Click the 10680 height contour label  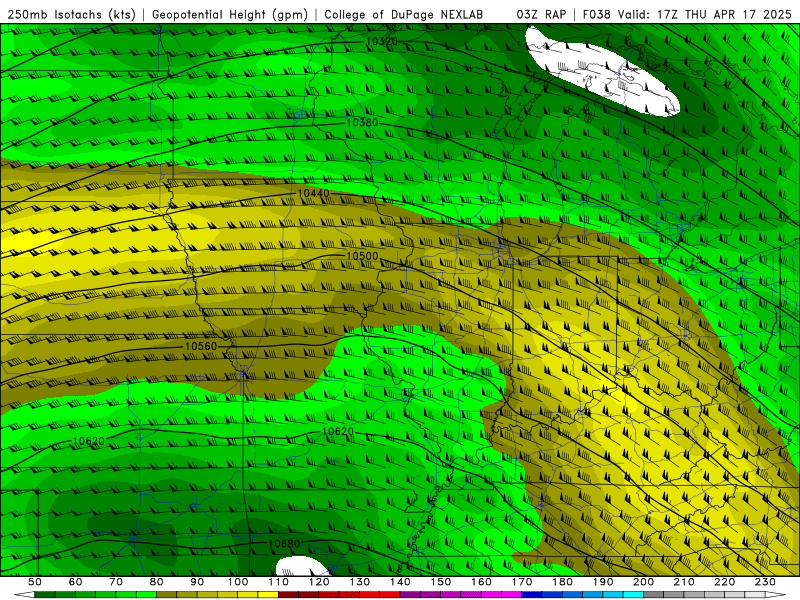click(284, 544)
